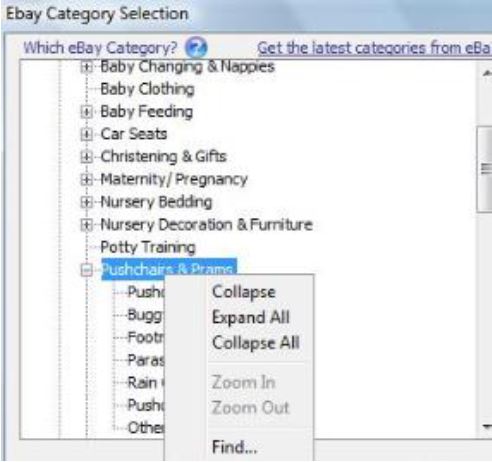Expand the Baby Changing & Nappies node
This screenshot has width=492, height=462.
(86, 67)
